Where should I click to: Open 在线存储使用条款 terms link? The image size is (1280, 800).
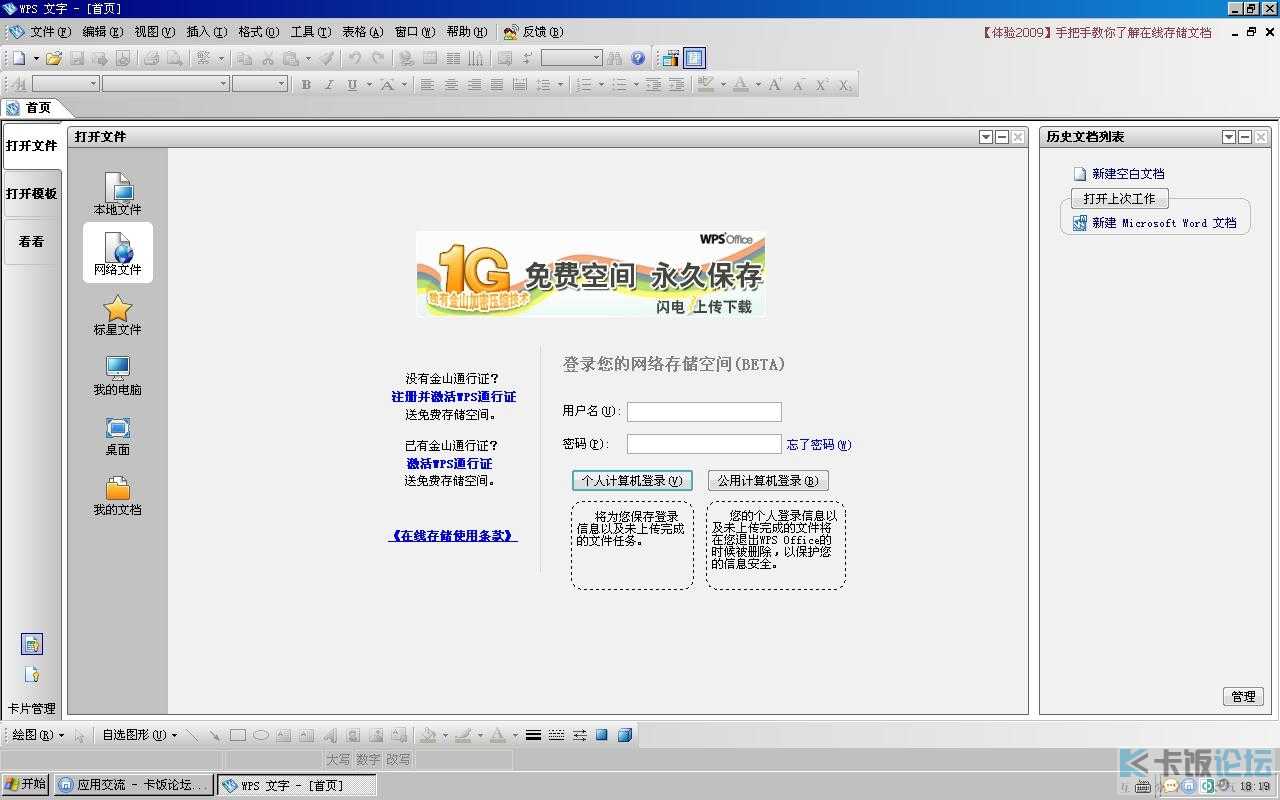point(453,536)
